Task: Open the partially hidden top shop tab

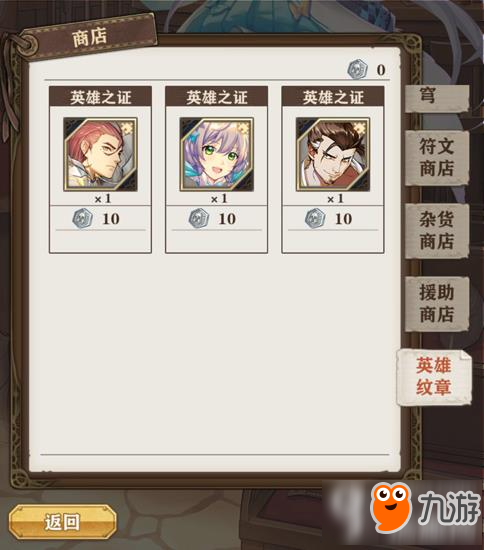Action: click(437, 98)
